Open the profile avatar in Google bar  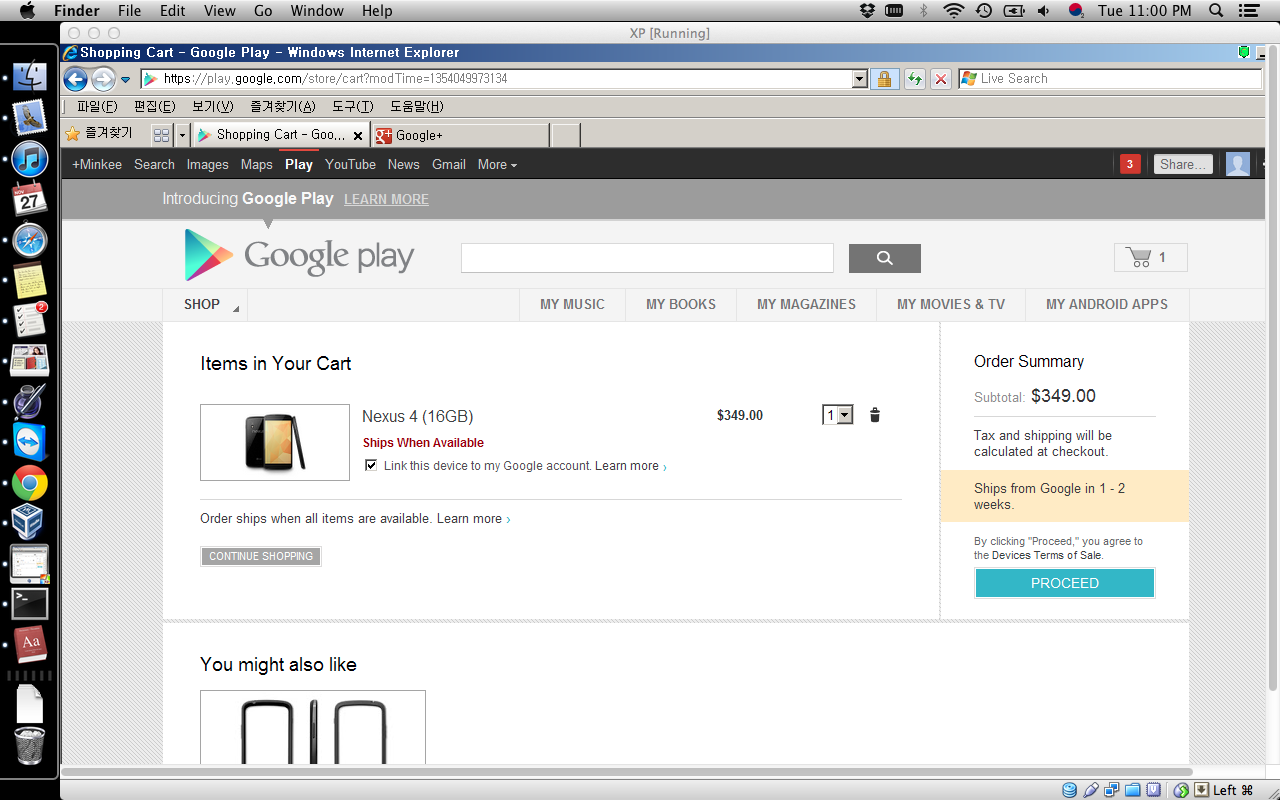(1238, 164)
